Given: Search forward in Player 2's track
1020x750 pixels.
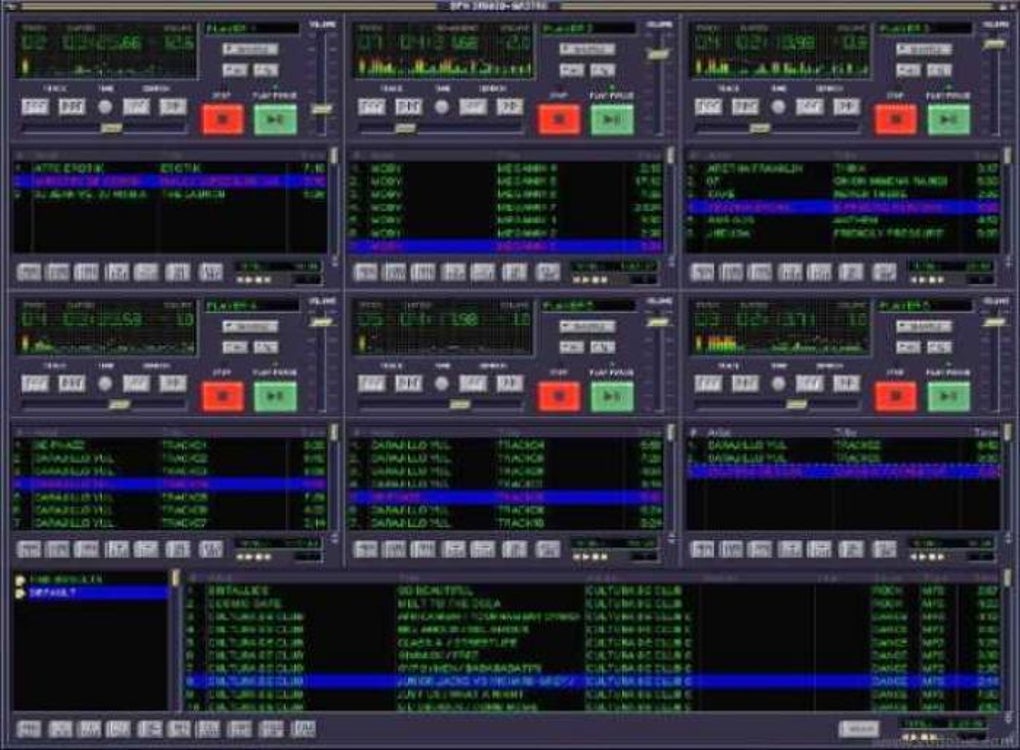Looking at the screenshot, I should pos(510,106).
